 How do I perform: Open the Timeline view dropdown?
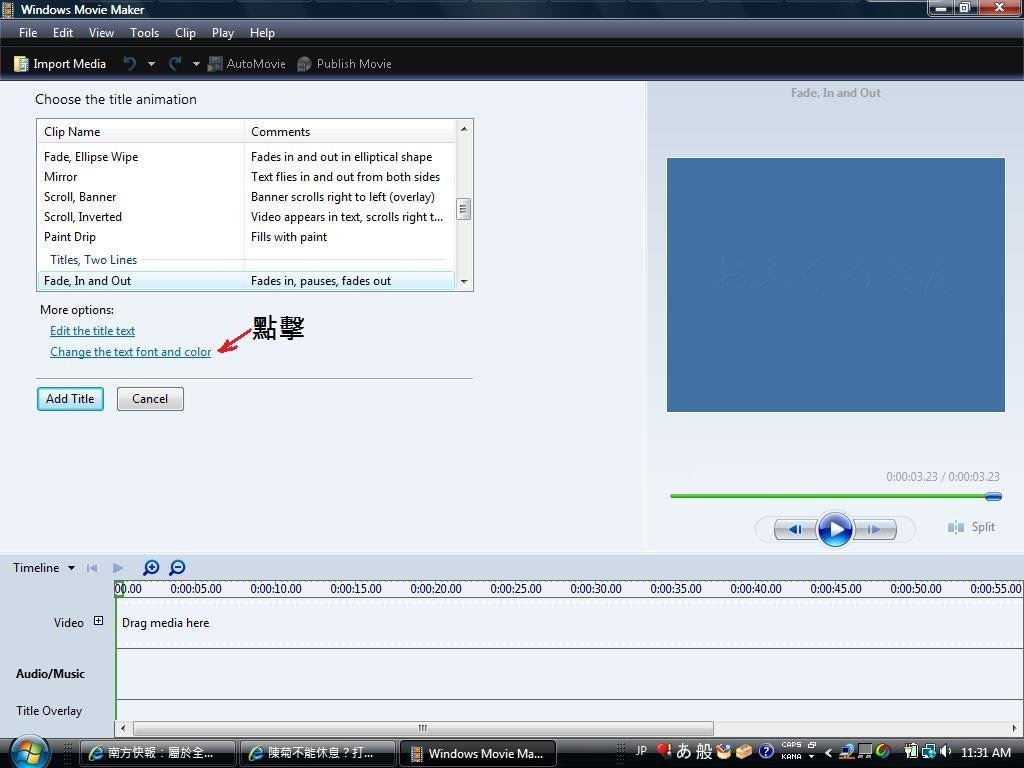71,568
